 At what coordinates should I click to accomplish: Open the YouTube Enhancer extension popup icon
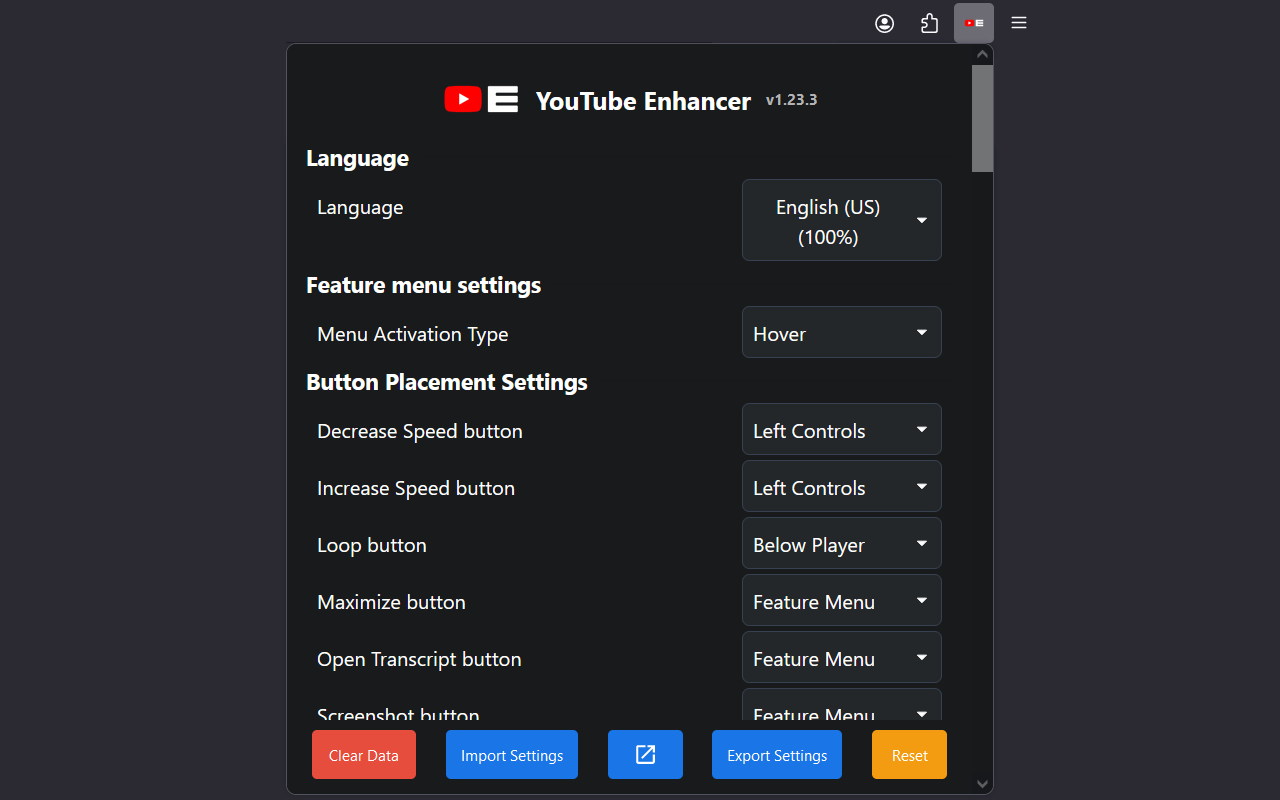(973, 22)
